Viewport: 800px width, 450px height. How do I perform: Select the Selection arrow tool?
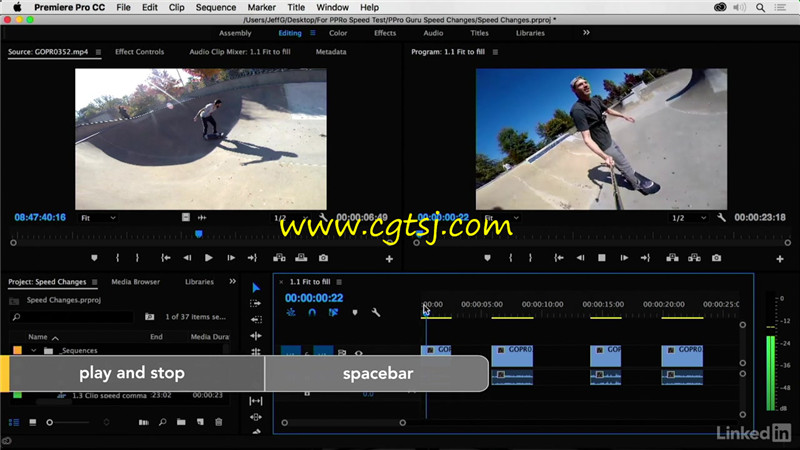click(256, 288)
